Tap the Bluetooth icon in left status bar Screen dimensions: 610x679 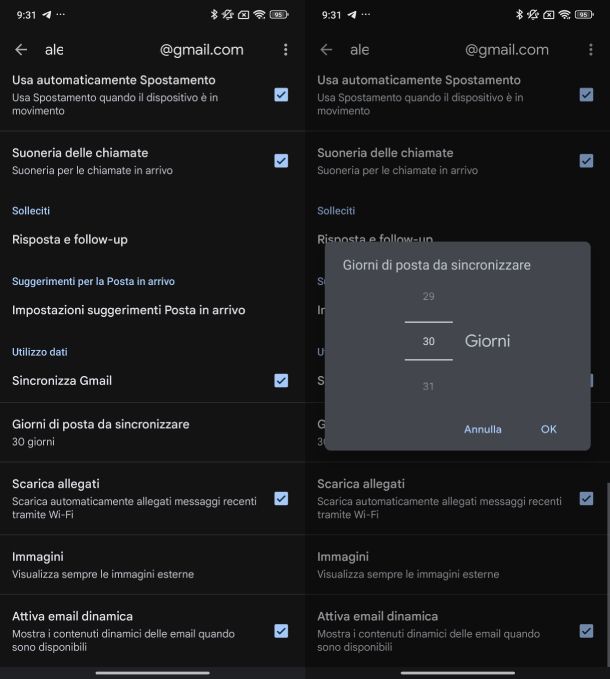(214, 15)
